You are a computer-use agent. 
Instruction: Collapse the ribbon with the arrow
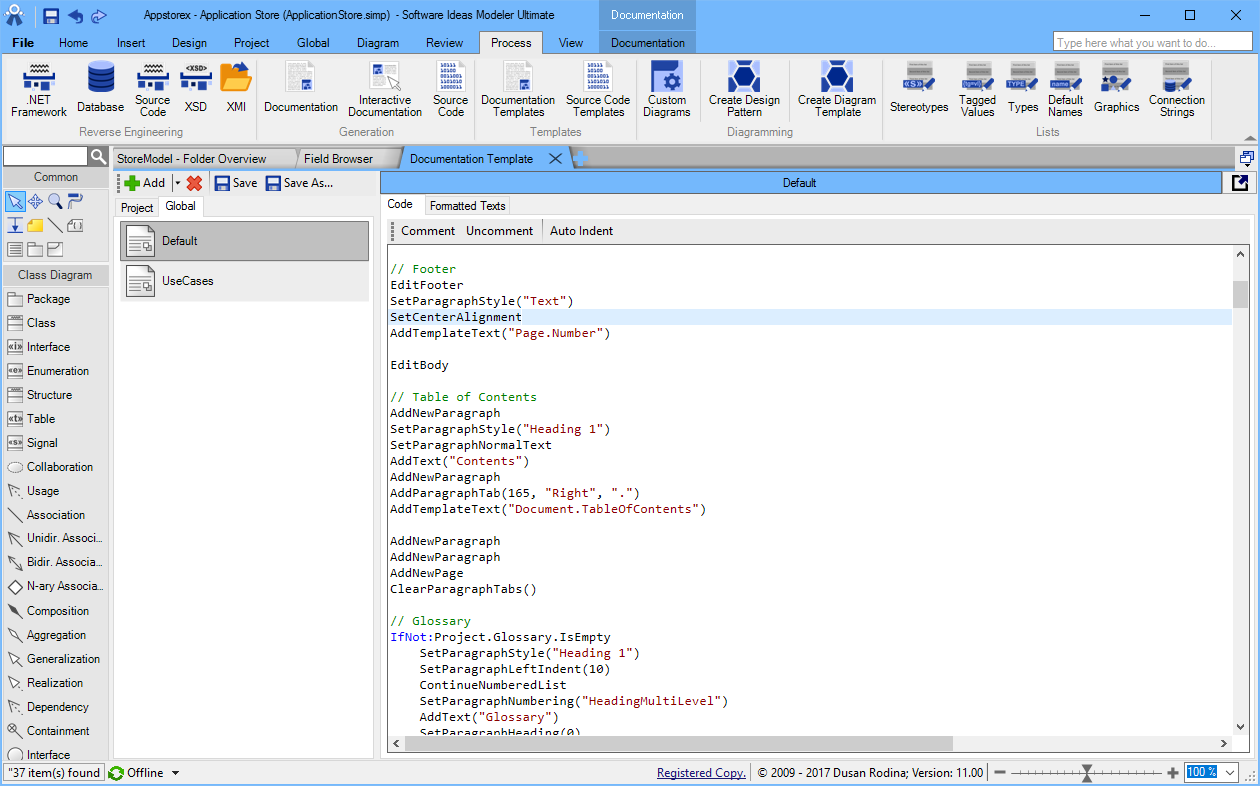1249,138
